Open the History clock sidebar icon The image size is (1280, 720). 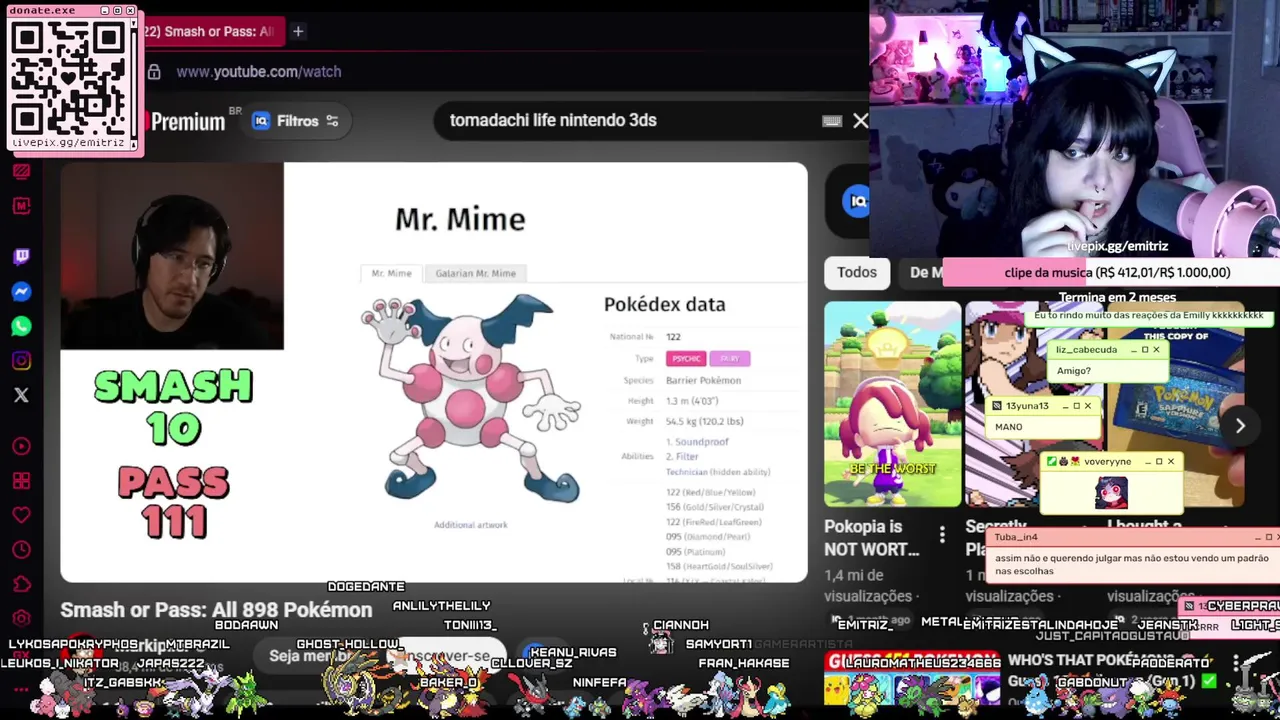[x=21, y=550]
